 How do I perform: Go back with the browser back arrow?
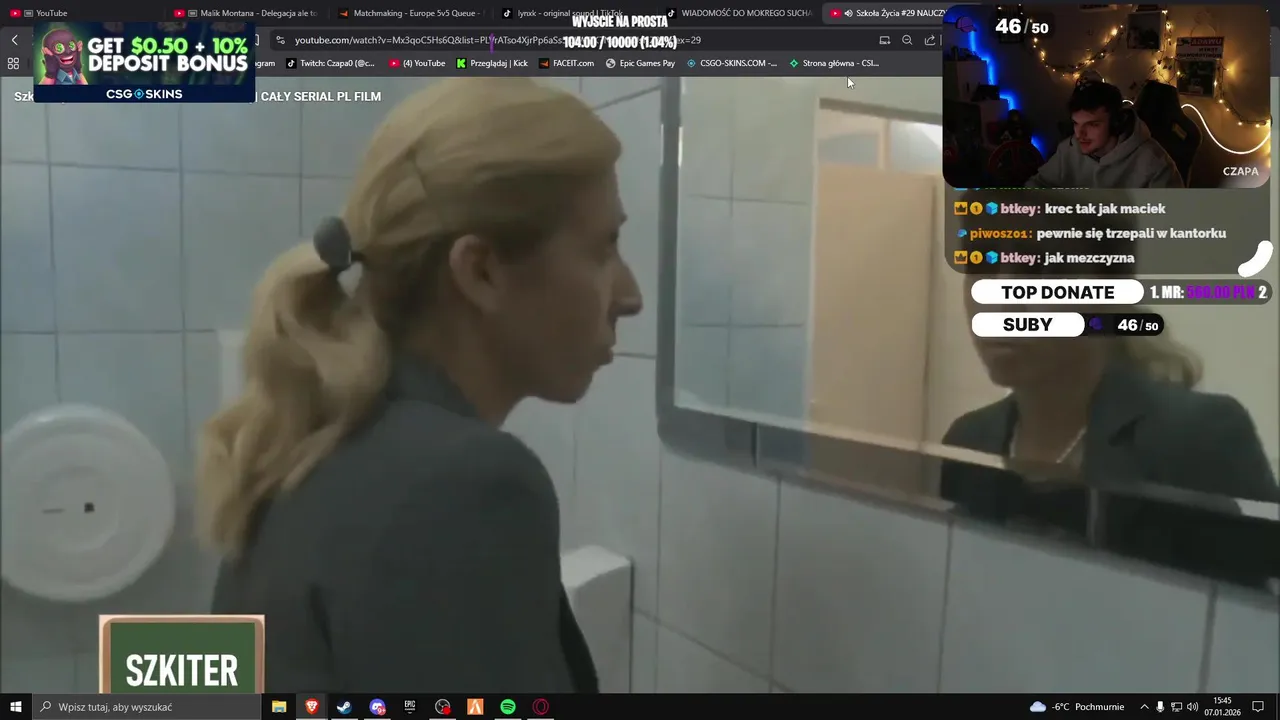pyautogui.click(x=14, y=40)
